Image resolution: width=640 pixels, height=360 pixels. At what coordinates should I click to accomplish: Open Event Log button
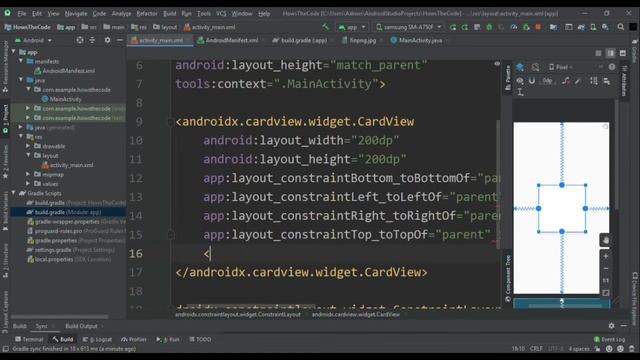tap(609, 339)
